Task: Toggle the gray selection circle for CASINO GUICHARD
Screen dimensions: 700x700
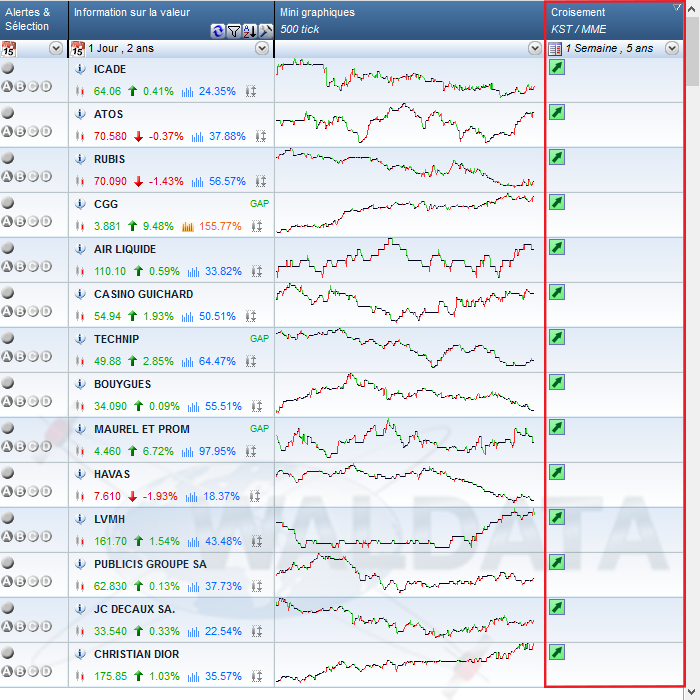Action: (8, 293)
